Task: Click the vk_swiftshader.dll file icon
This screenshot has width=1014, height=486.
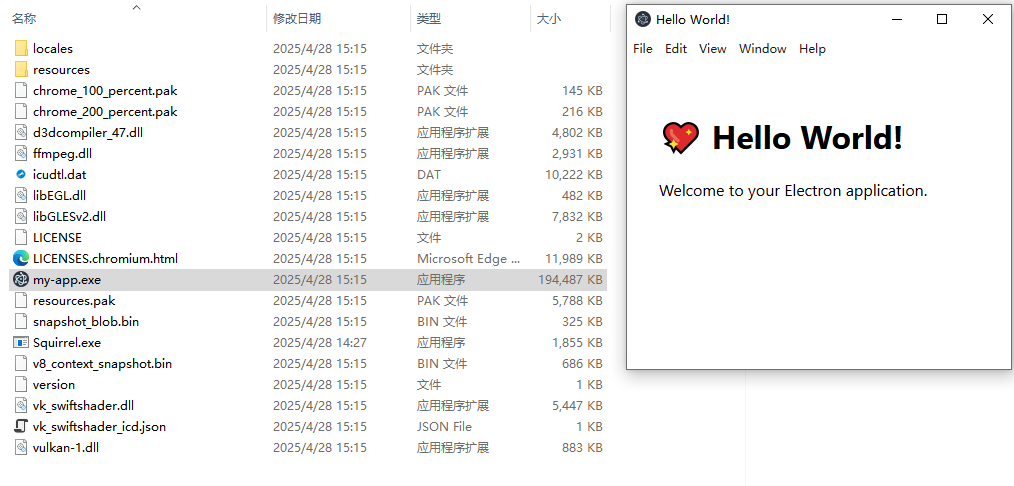Action: [21, 405]
